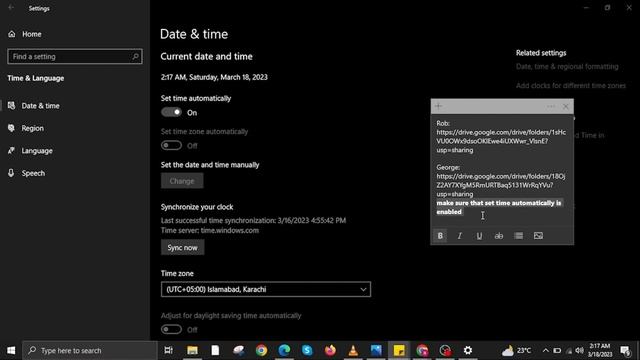Toggle Set time zone automatically switch

[171, 145]
